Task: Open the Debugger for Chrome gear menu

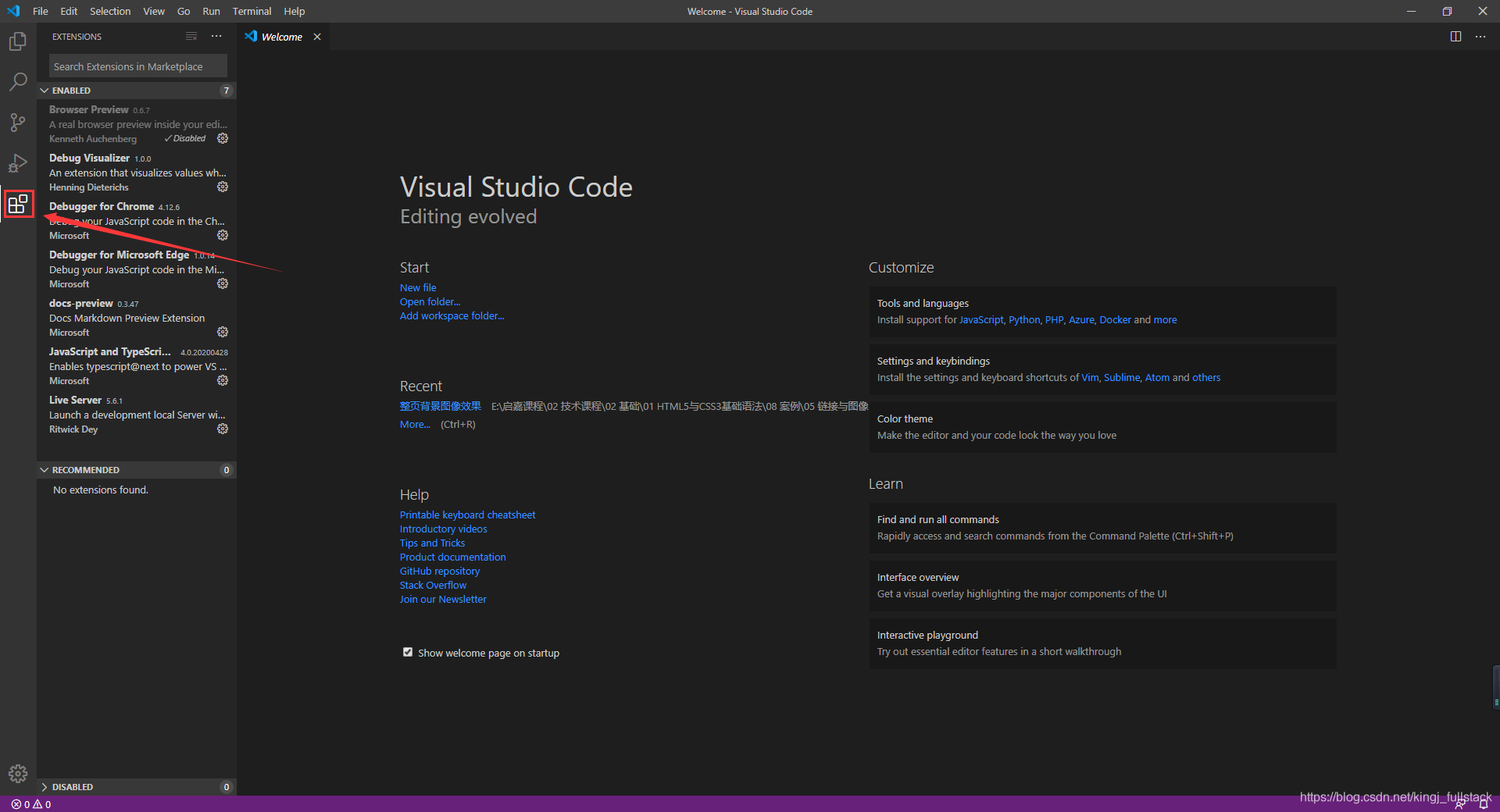Action: (x=223, y=235)
